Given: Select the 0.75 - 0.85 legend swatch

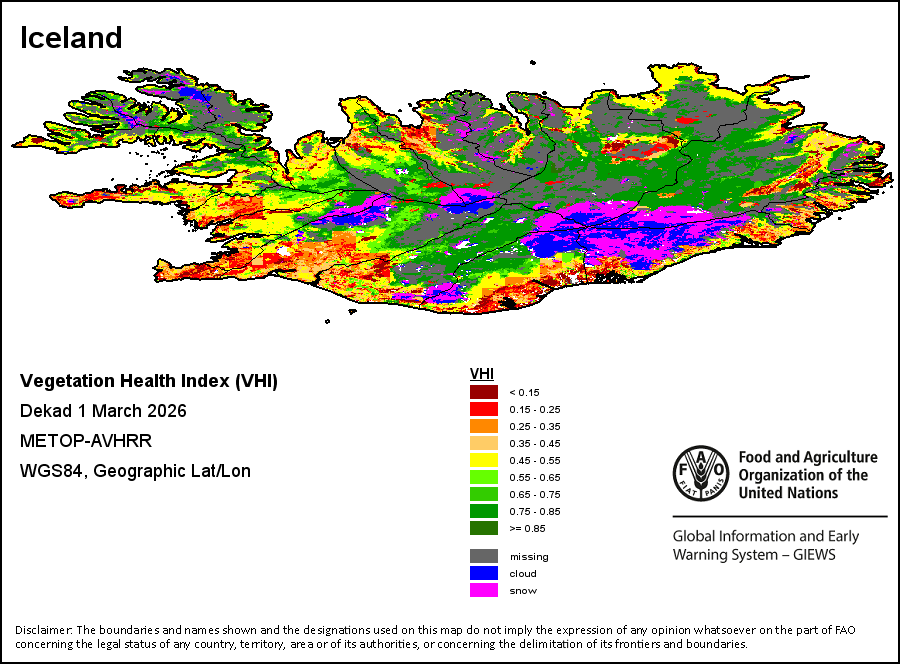Looking at the screenshot, I should (484, 511).
